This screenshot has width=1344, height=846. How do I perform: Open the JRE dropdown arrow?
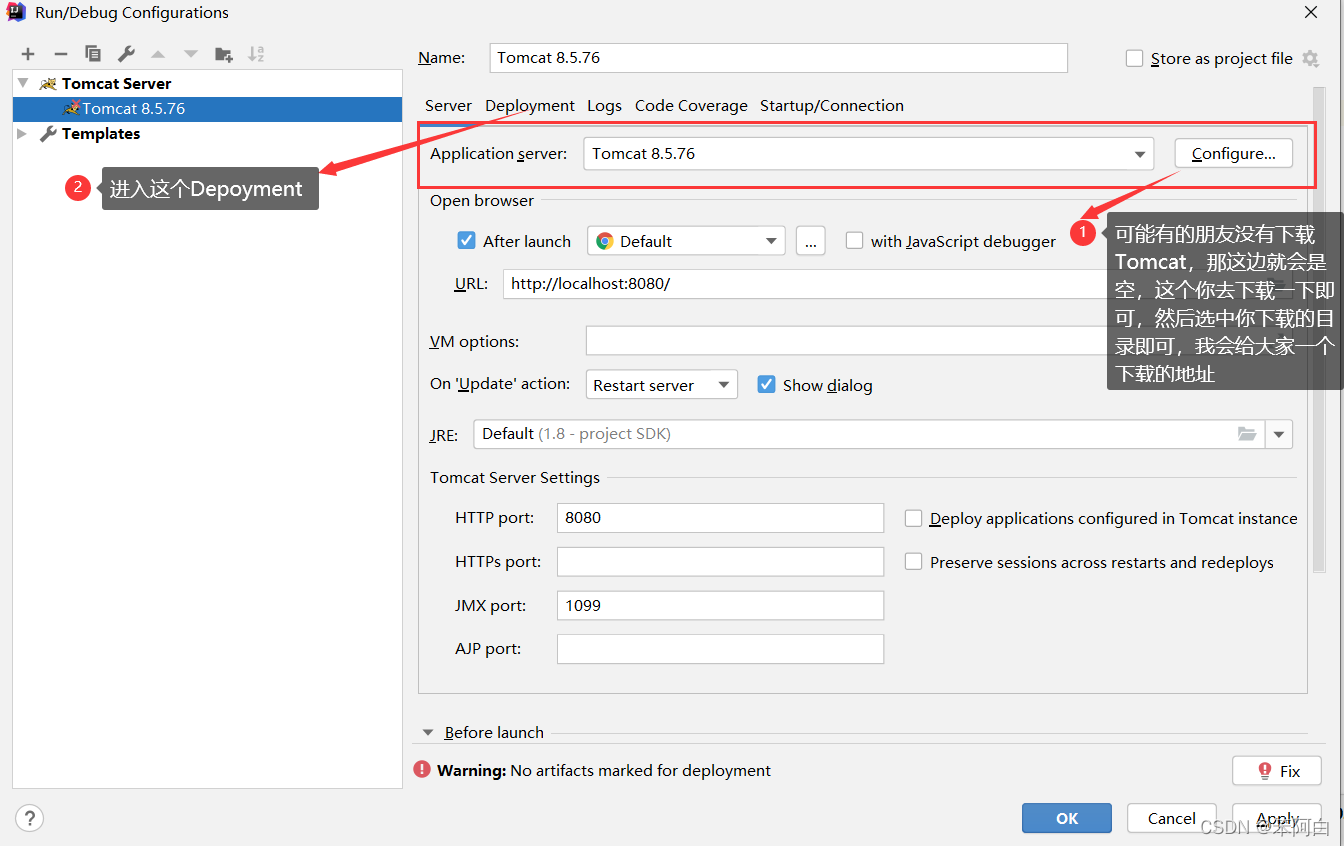point(1279,435)
